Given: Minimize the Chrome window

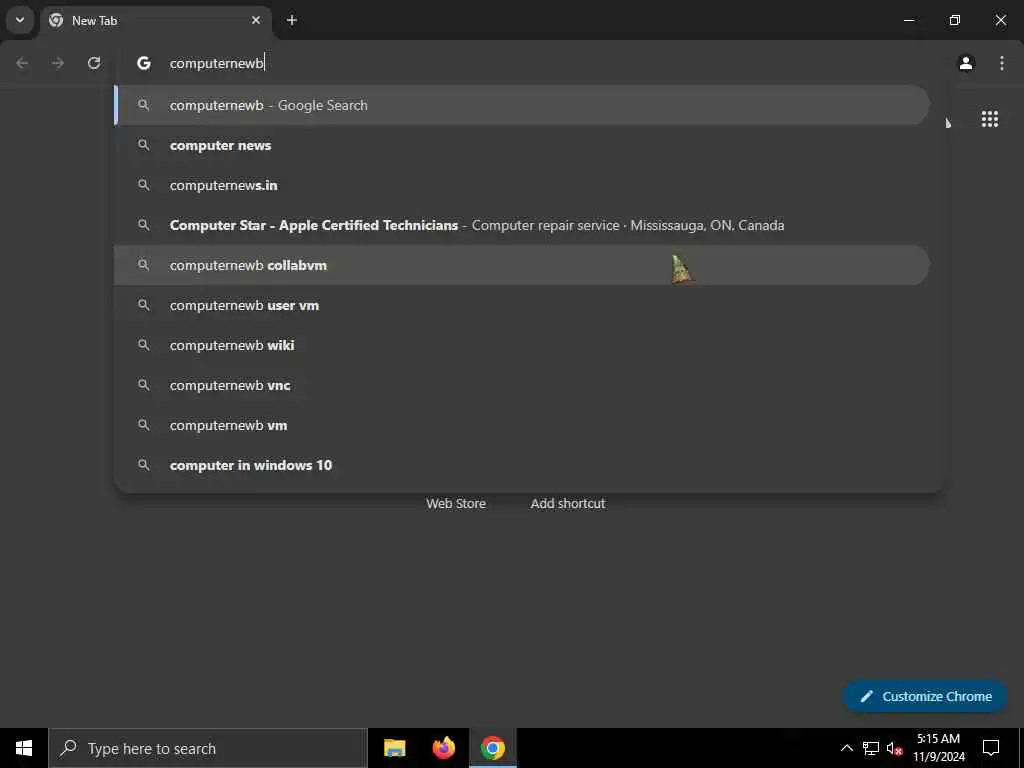Looking at the screenshot, I should (908, 20).
